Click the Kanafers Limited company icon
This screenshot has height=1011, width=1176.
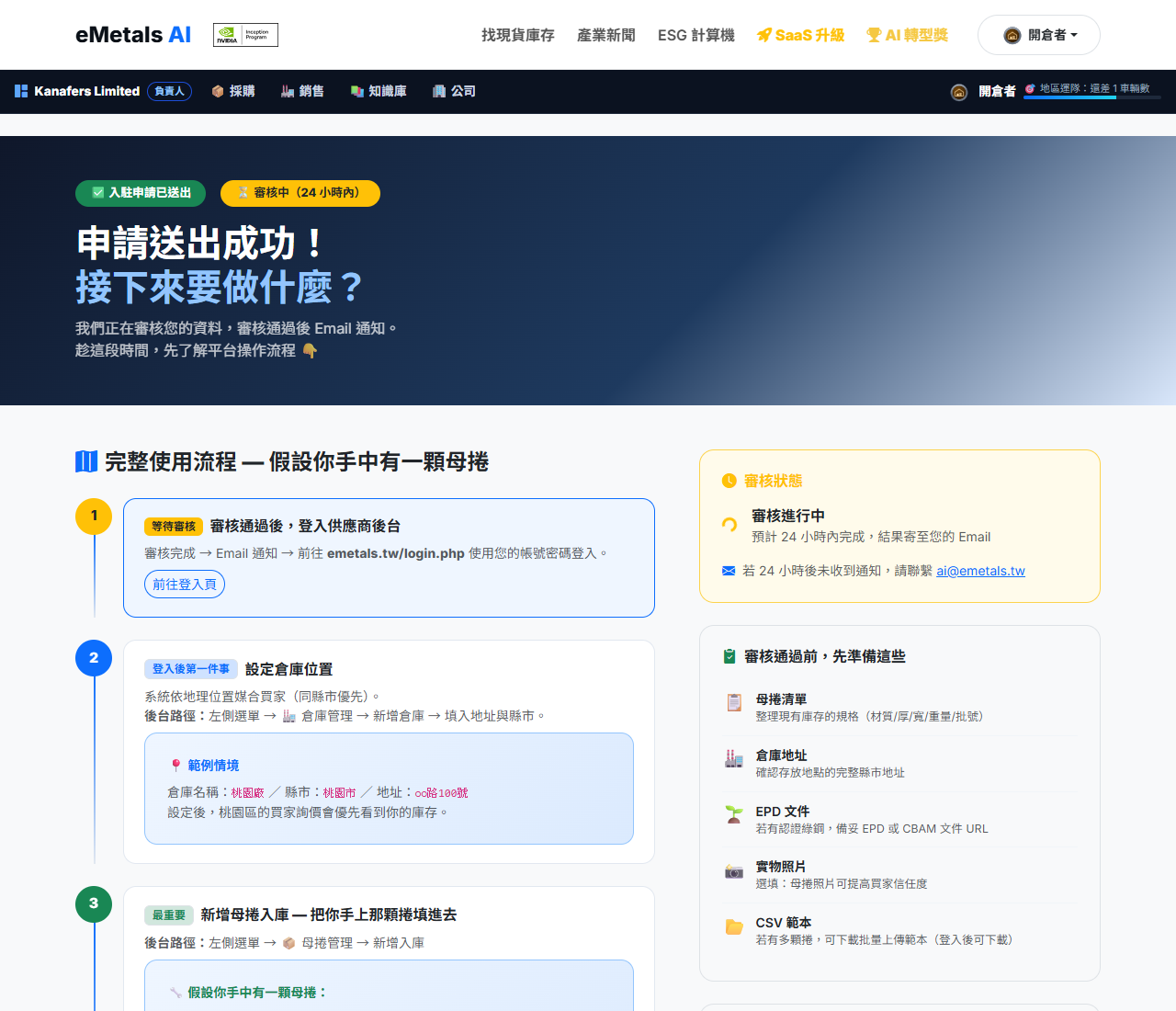(21, 91)
